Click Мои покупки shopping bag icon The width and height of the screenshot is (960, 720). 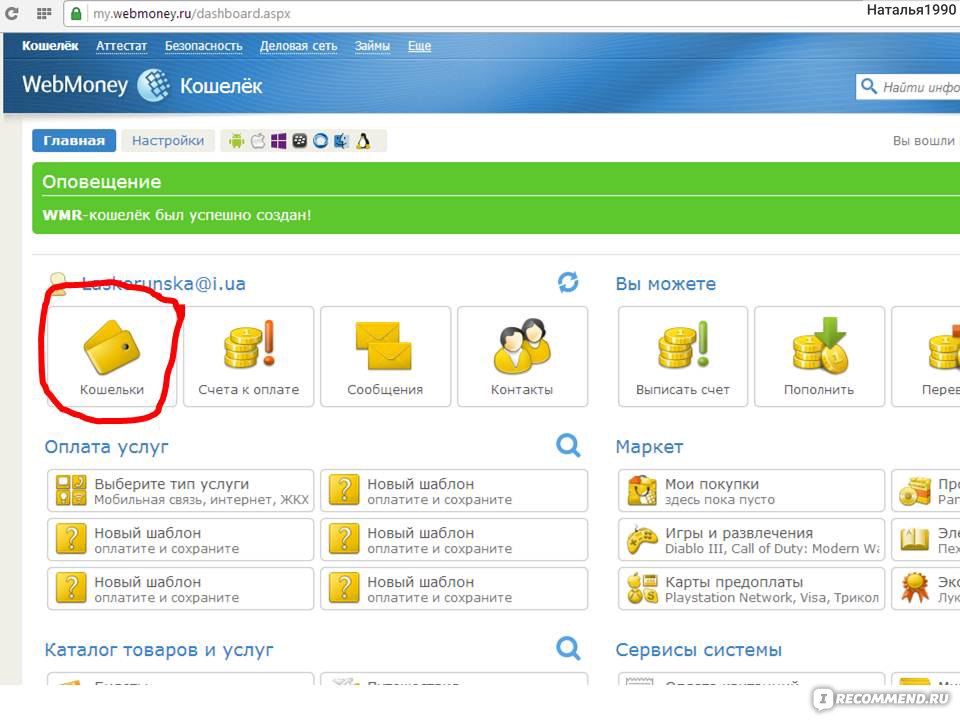(x=642, y=490)
